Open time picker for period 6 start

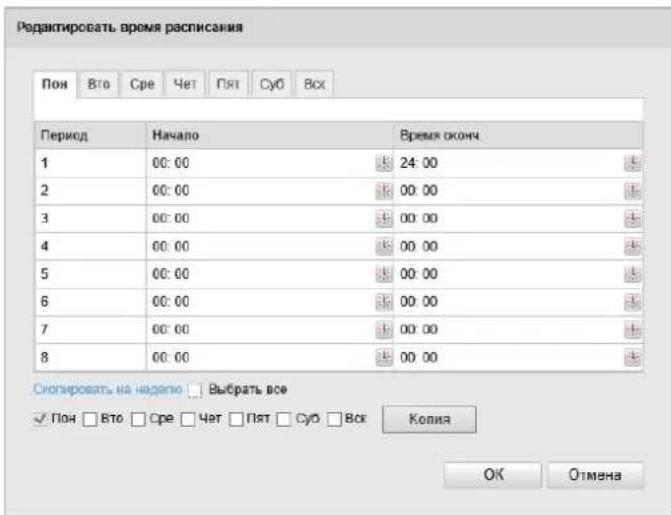384,302
